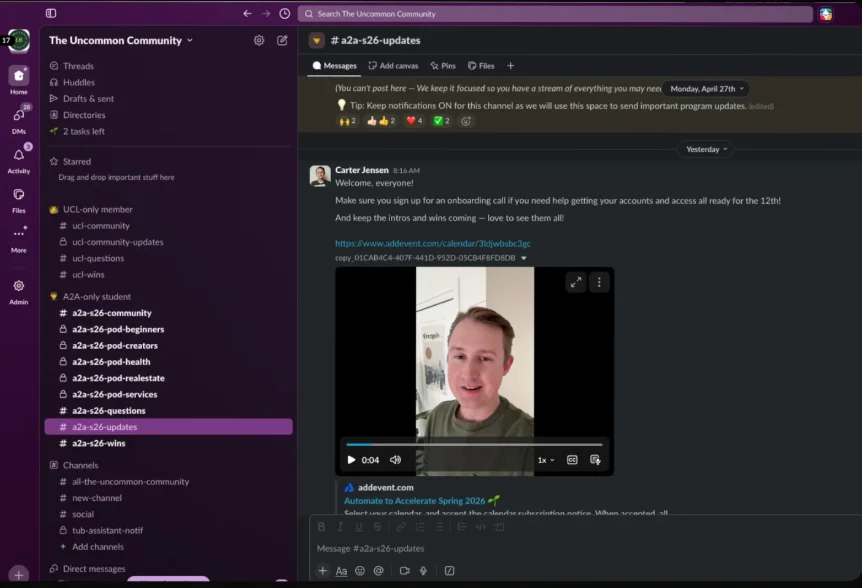Collapse the Channels section
862x588 pixels.
click(x=80, y=465)
